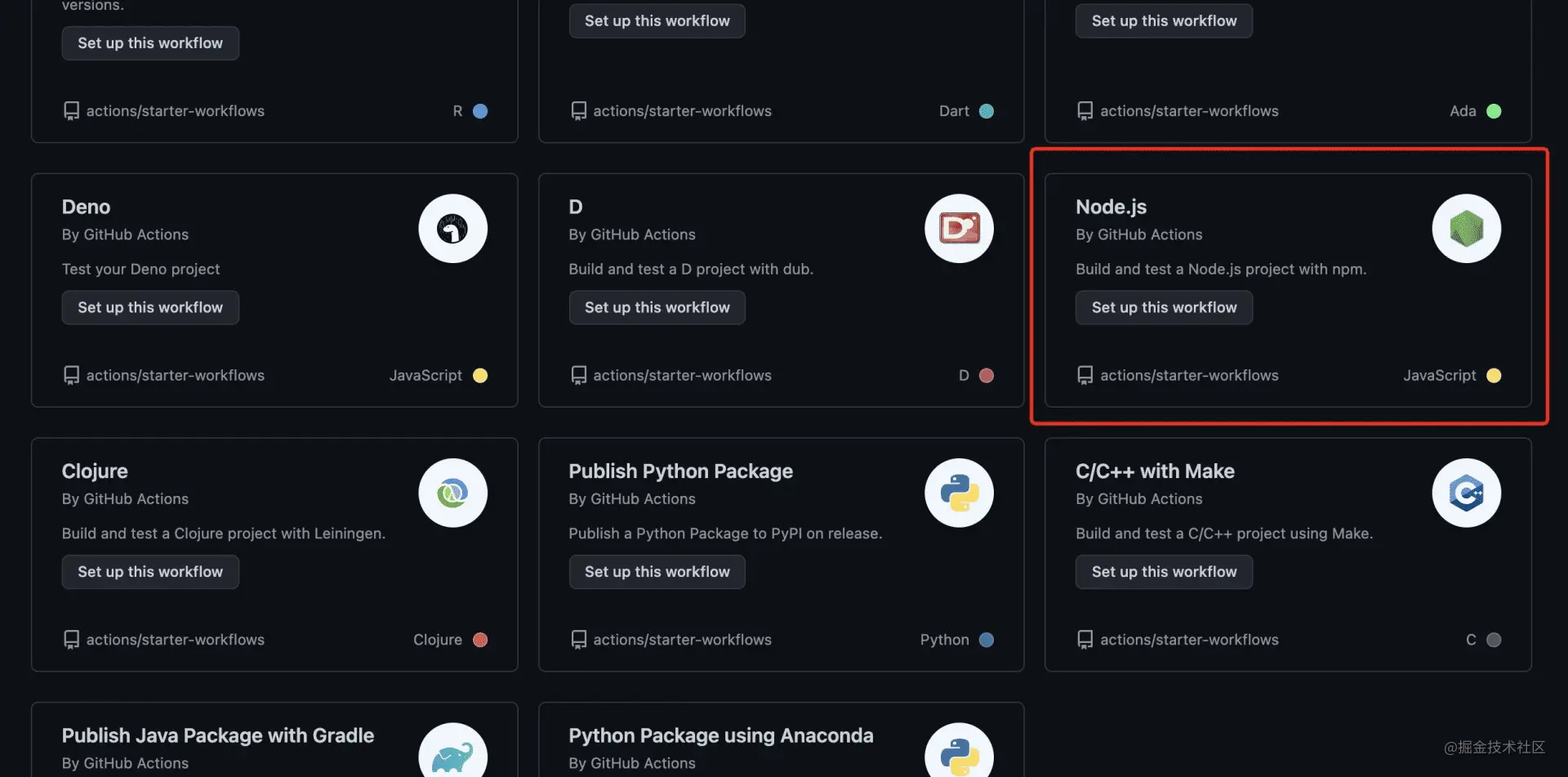Screen dimensions: 1568x777
Task: Click the D language logo icon
Action: (959, 229)
